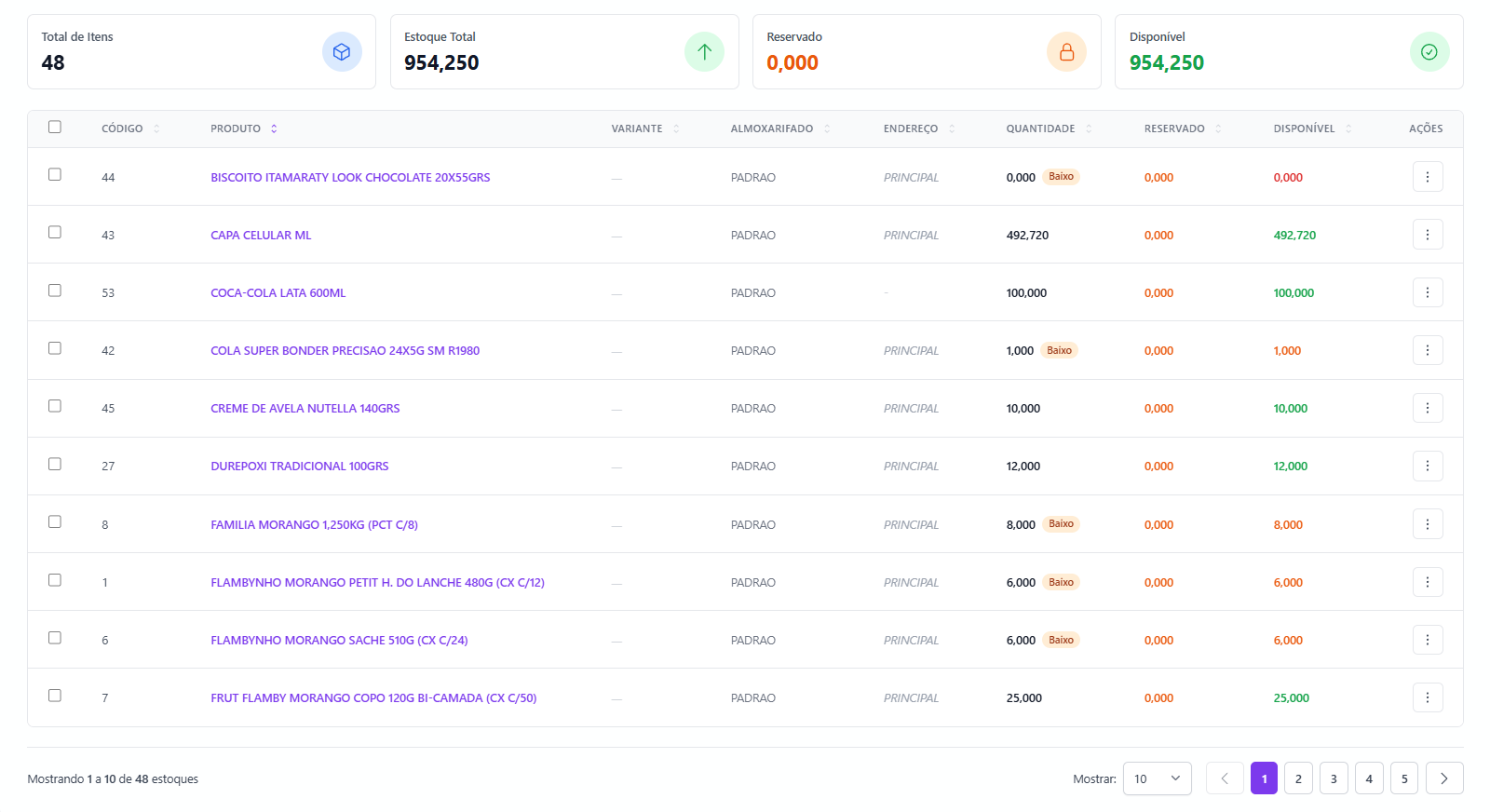
Task: Open product BISCOITO ITAMARATY LOOK CHOCOLATE 20X55GRS
Action: [x=350, y=177]
